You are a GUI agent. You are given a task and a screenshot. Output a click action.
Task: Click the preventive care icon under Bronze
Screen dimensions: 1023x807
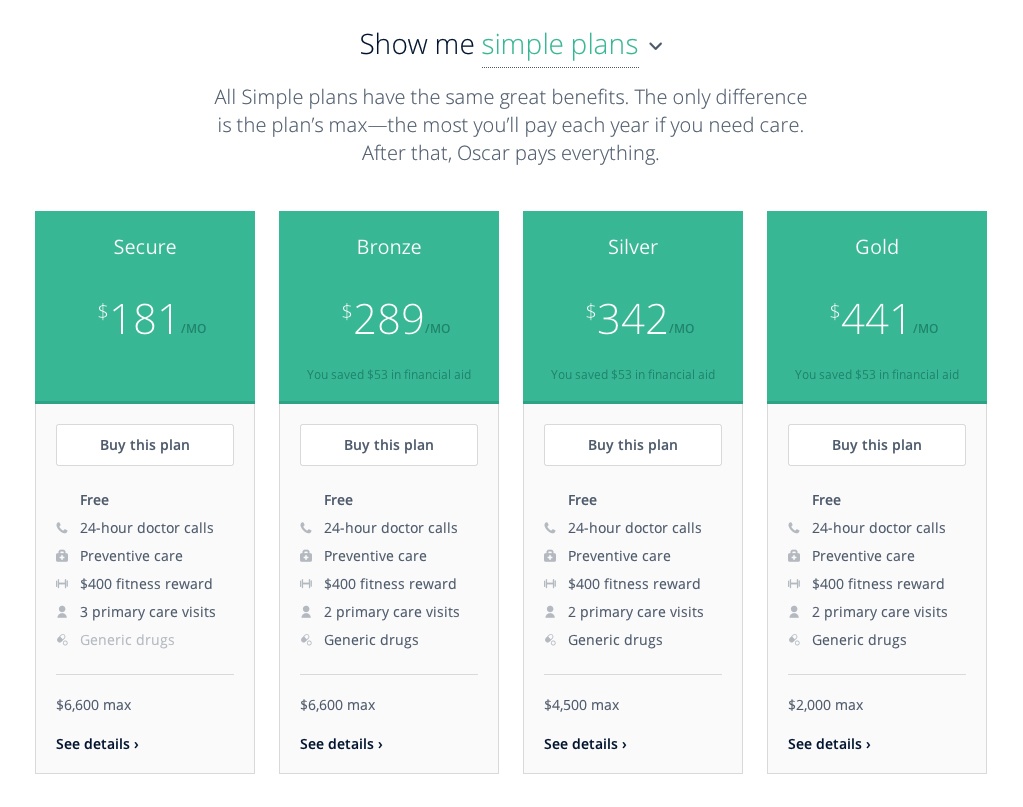coord(306,556)
